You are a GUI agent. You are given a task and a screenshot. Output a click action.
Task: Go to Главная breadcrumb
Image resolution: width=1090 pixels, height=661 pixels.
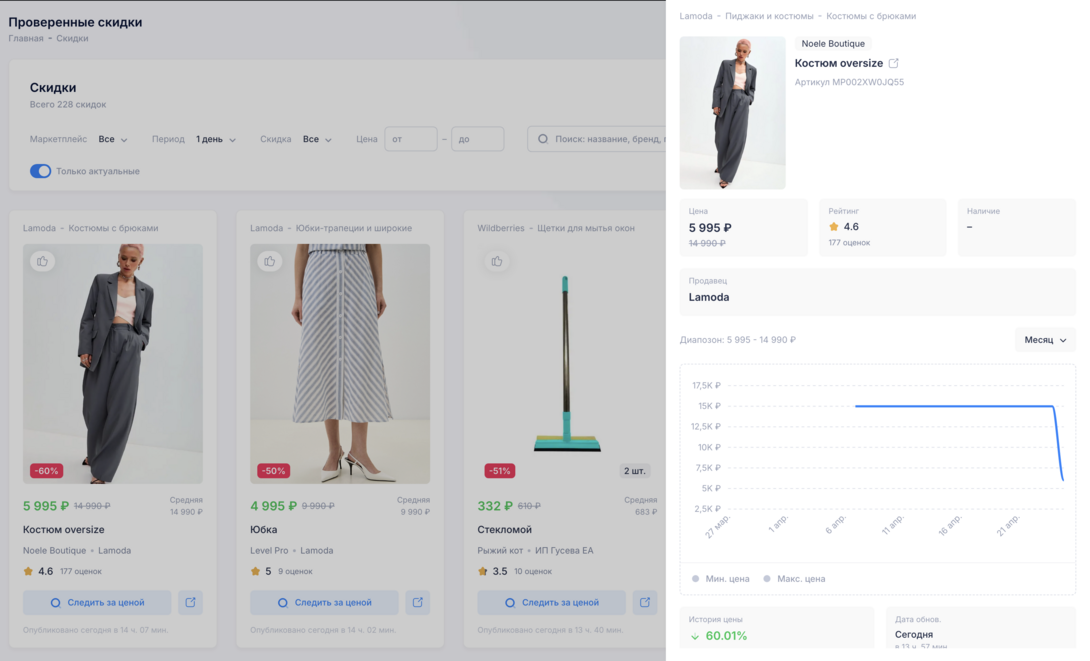pyautogui.click(x=26, y=38)
